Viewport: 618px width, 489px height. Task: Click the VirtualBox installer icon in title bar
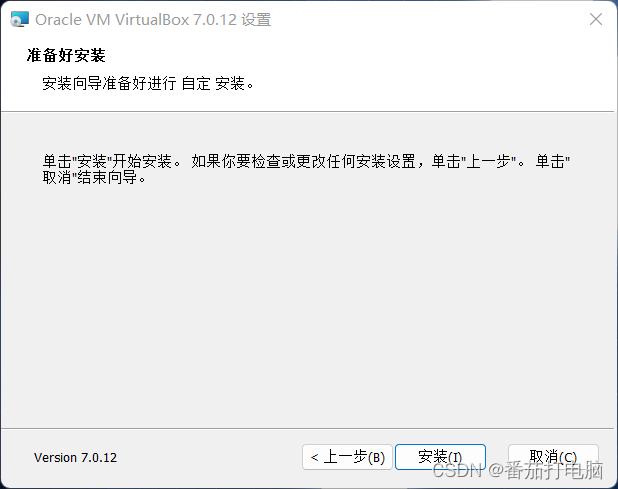pos(19,19)
